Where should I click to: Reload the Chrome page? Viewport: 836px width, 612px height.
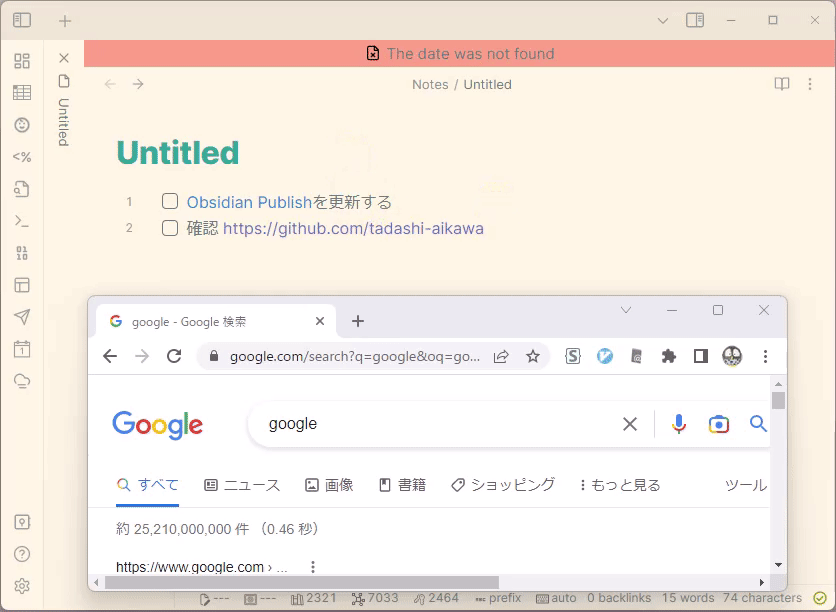[x=174, y=356]
